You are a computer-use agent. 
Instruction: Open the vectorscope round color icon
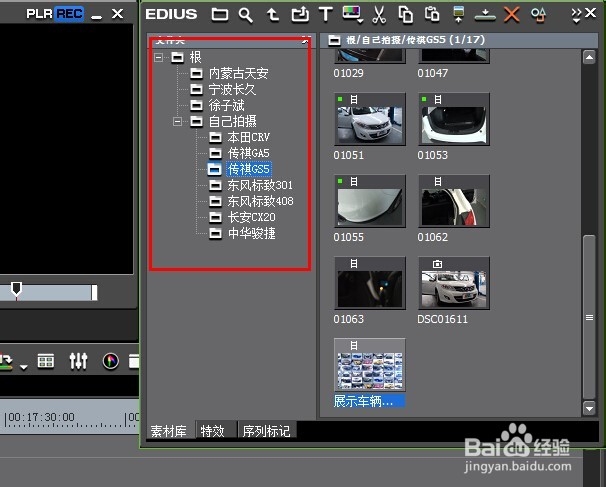(x=111, y=361)
